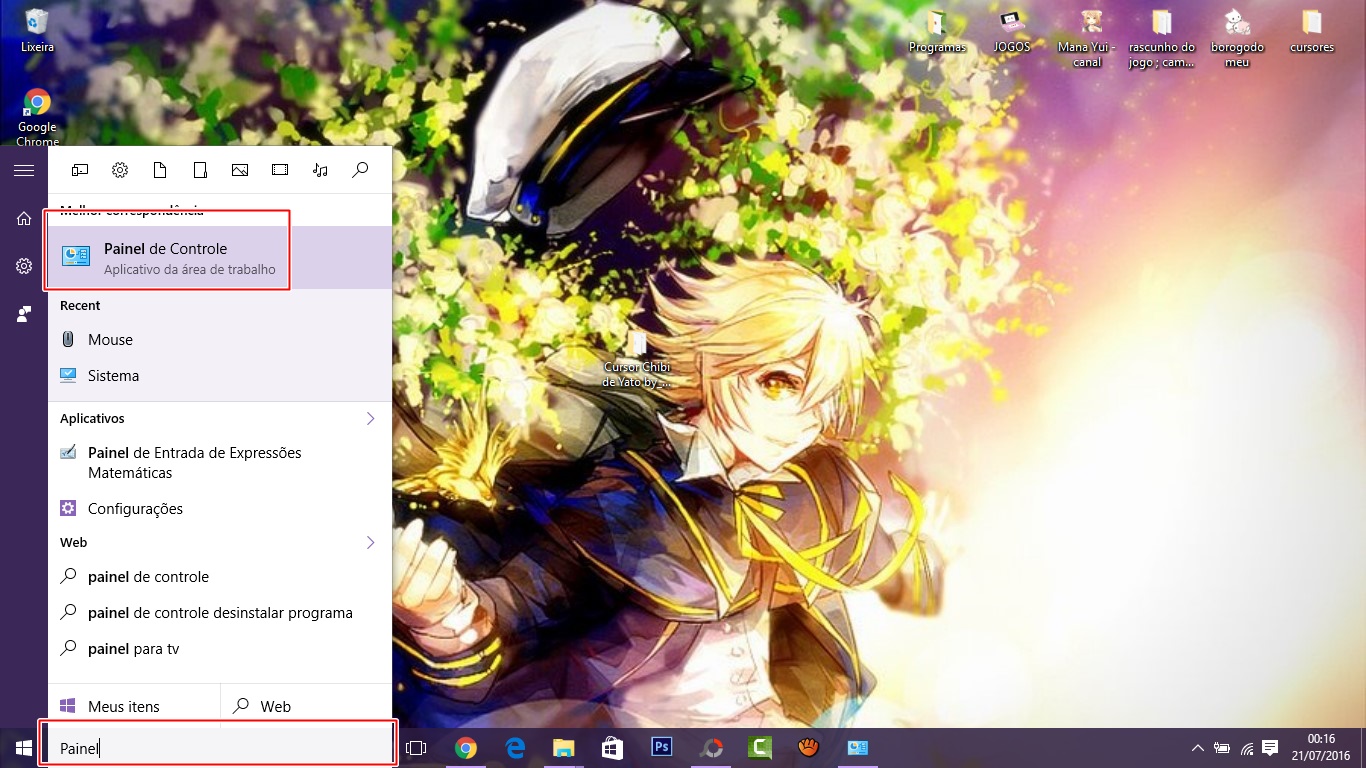Open Action Center notifications icon
Viewport: 1366px width, 768px height.
click(x=1271, y=748)
